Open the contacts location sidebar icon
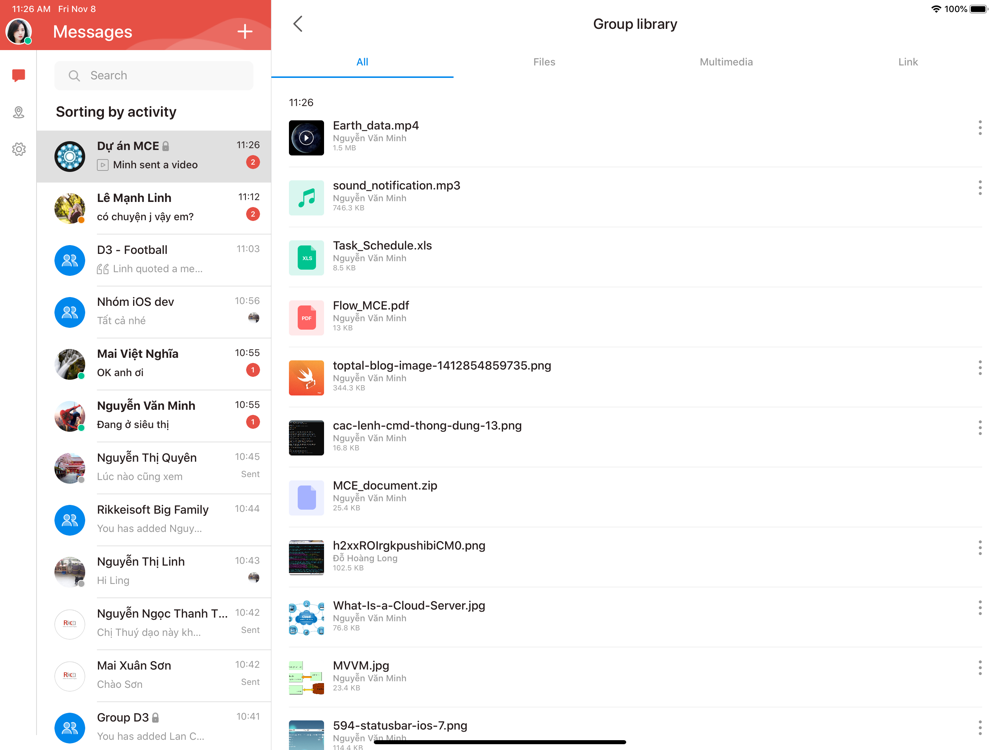 pyautogui.click(x=18, y=113)
